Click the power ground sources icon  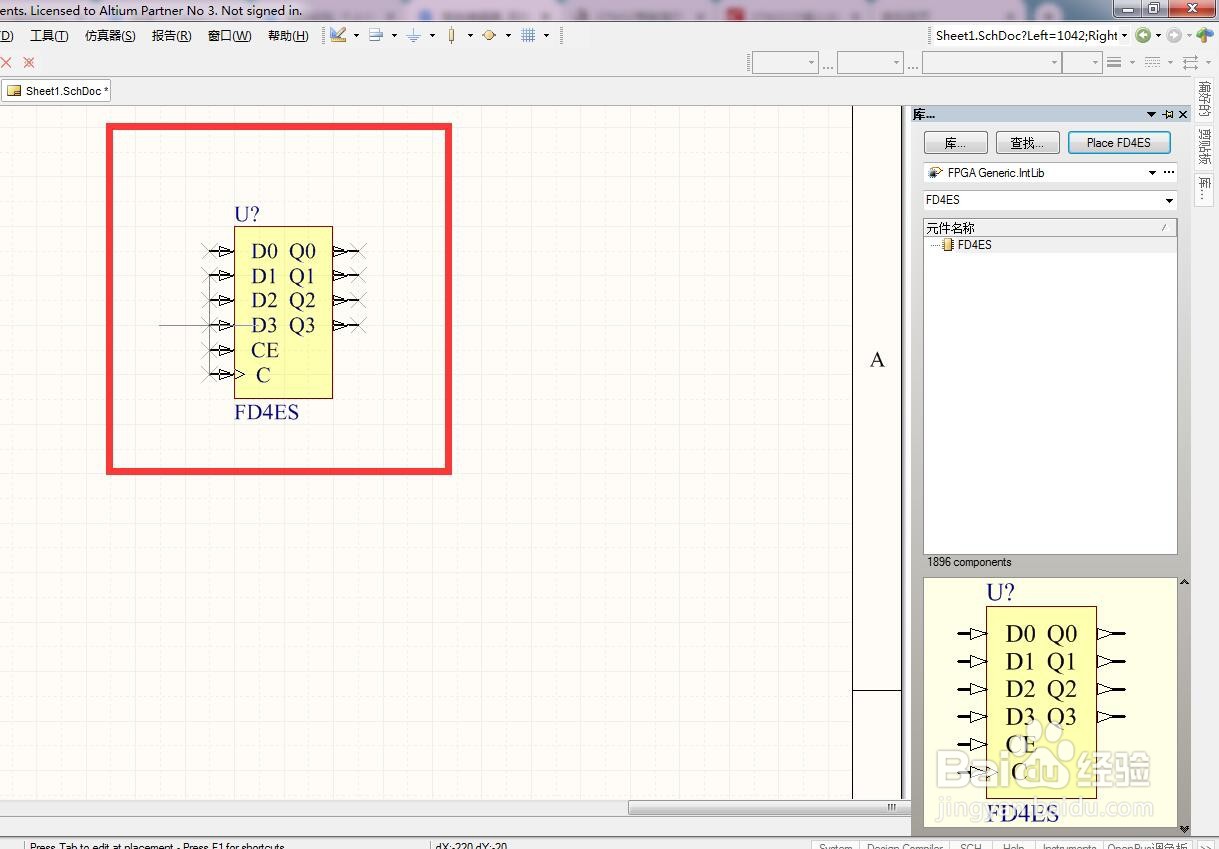click(x=414, y=35)
